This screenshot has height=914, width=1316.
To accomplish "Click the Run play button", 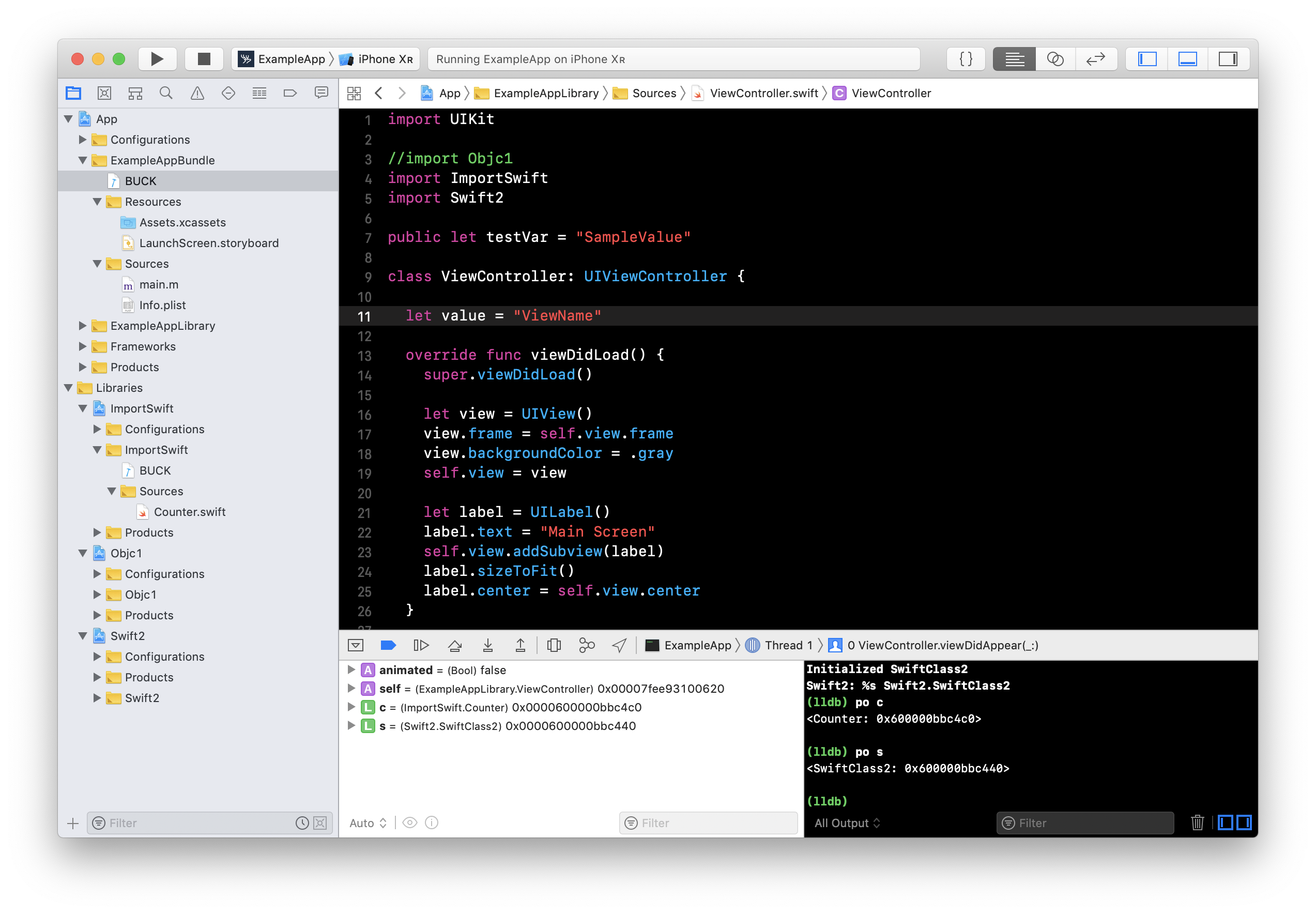I will coord(157,59).
